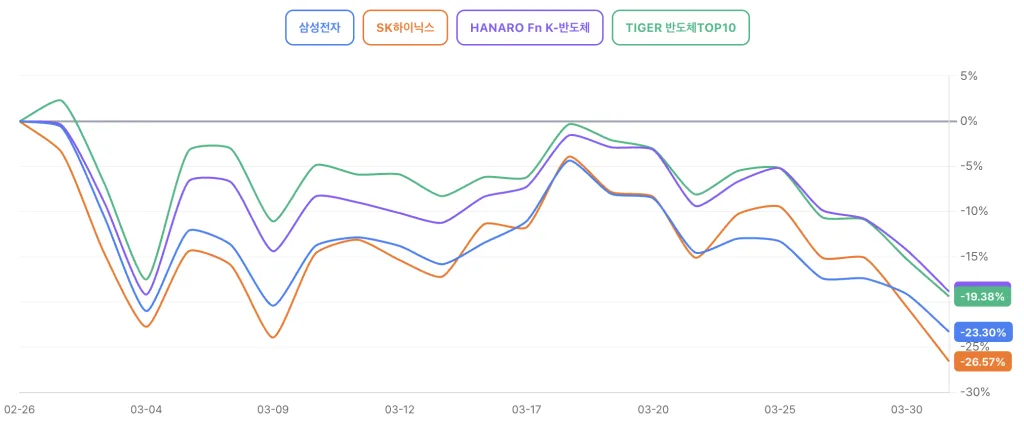Click the green -19.38% value badge
Image resolution: width=1024 pixels, height=428 pixels.
[x=984, y=296]
